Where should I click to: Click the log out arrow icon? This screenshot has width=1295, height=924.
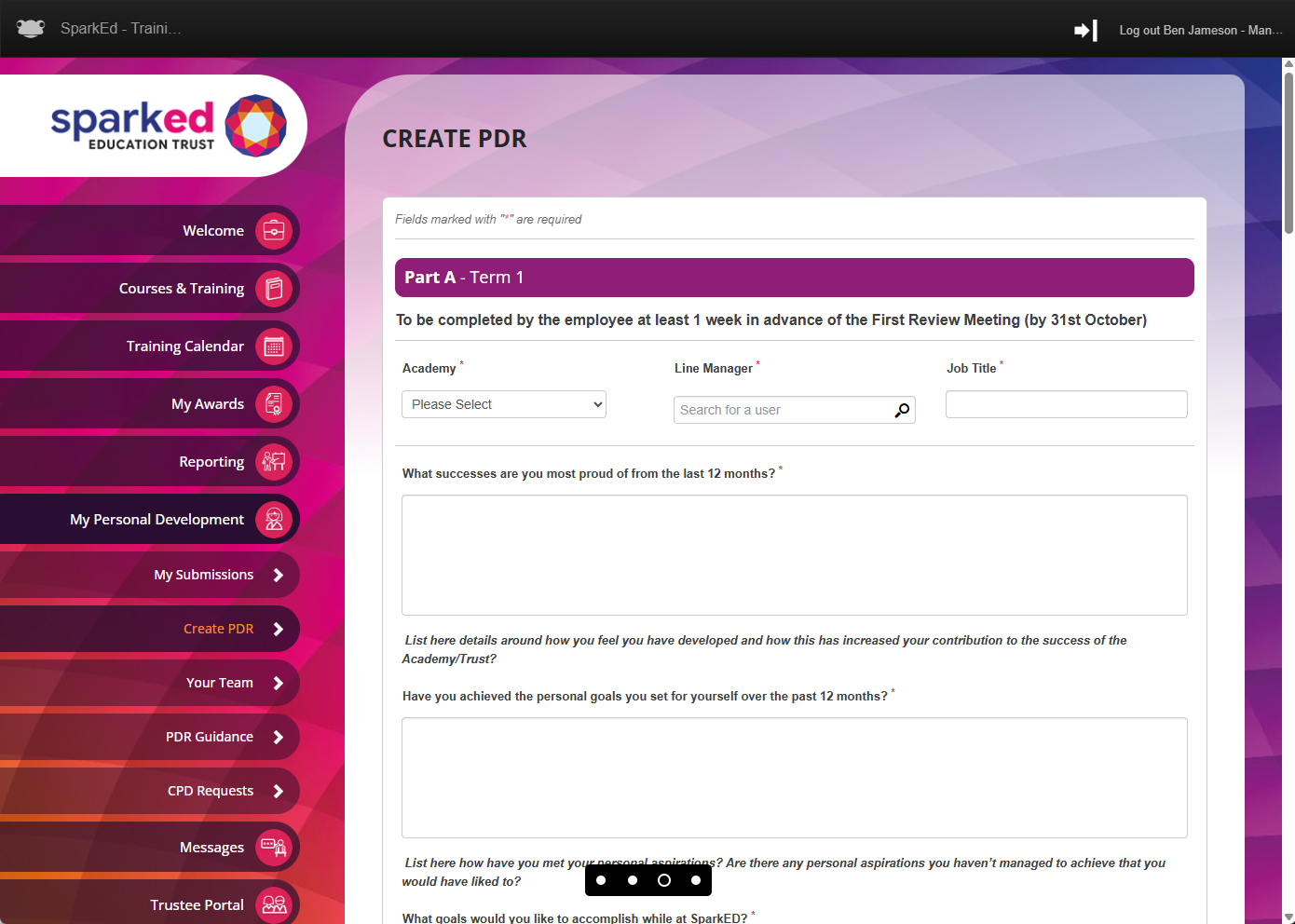[x=1085, y=31]
